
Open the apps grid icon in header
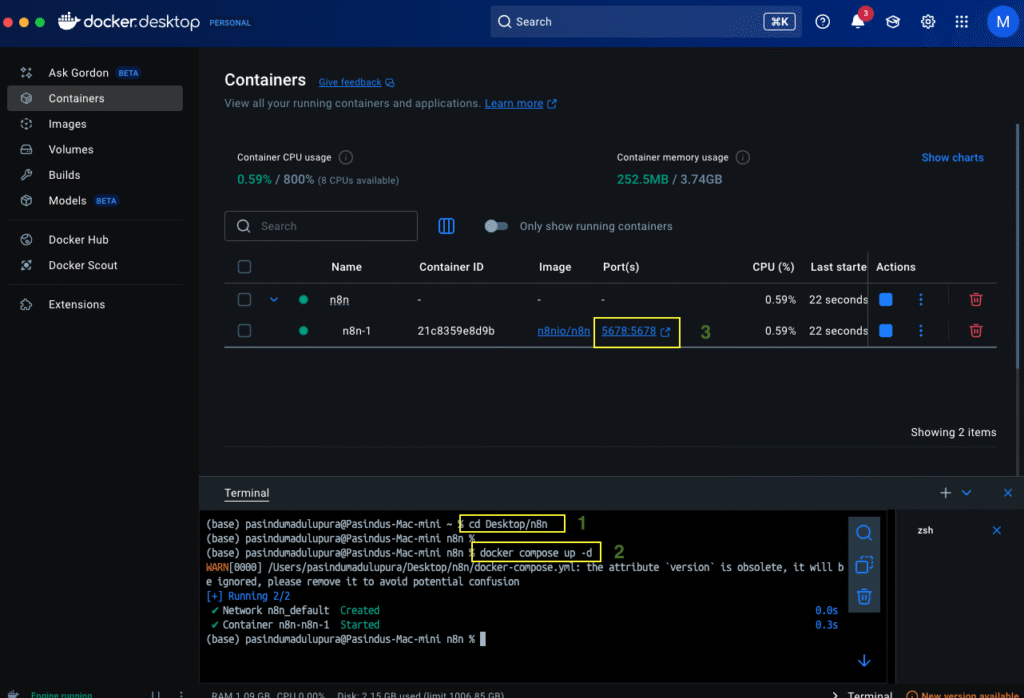point(961,22)
